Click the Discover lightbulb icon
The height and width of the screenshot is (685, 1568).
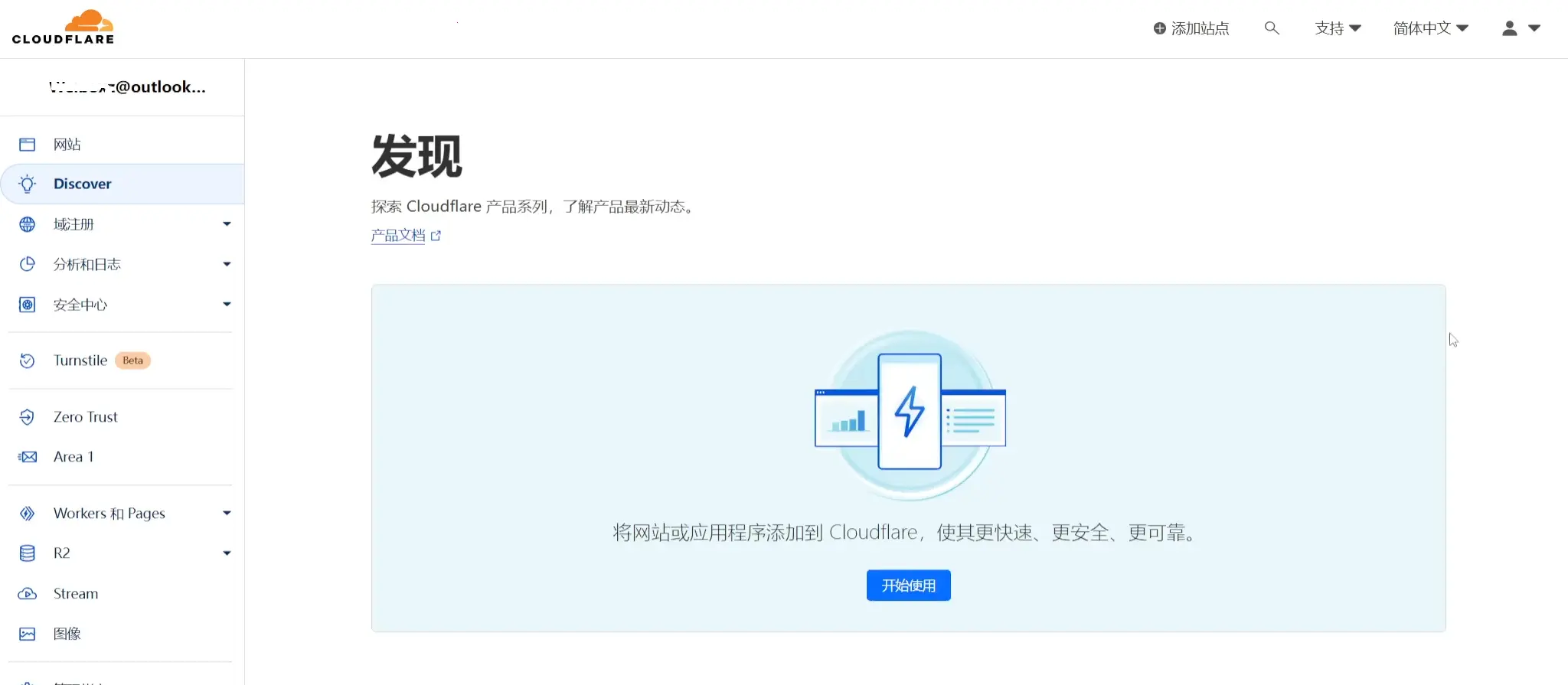[x=28, y=184]
